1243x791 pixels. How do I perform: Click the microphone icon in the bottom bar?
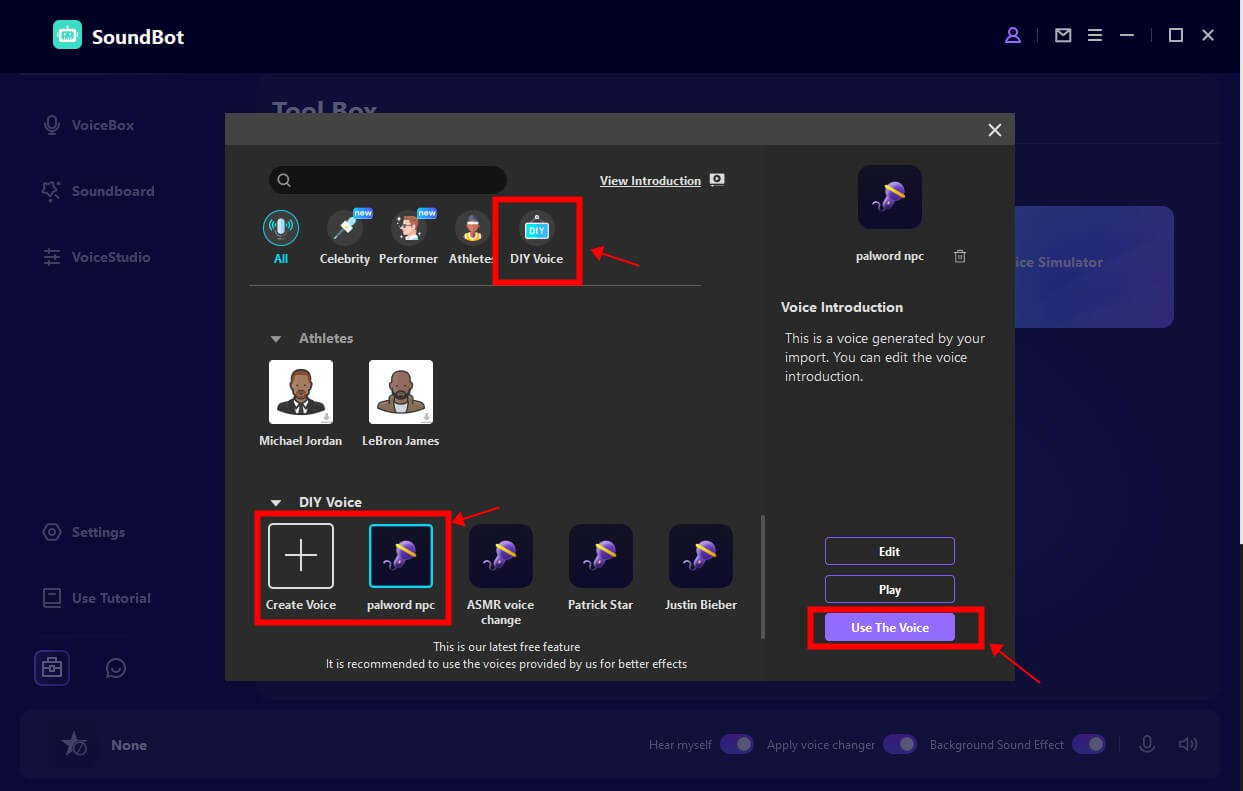(1146, 744)
